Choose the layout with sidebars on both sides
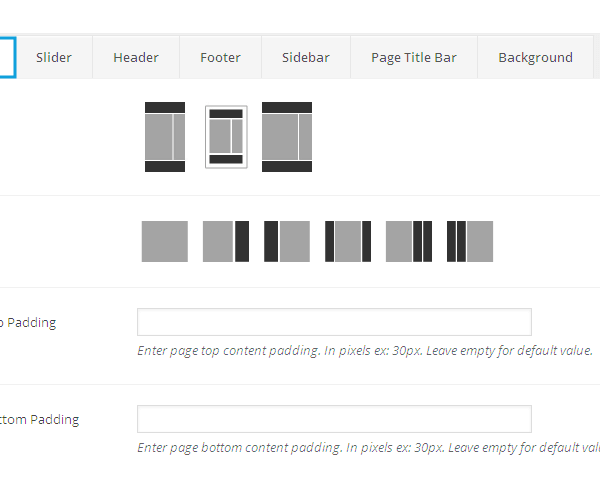Screen dimensions: 600x480 point(348,241)
